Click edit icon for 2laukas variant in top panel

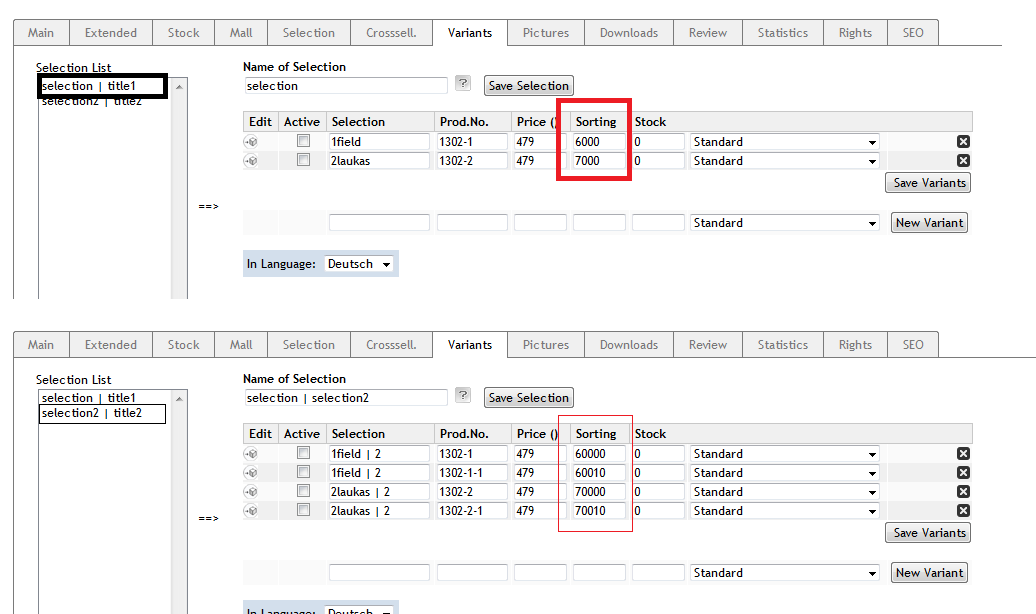tap(251, 161)
